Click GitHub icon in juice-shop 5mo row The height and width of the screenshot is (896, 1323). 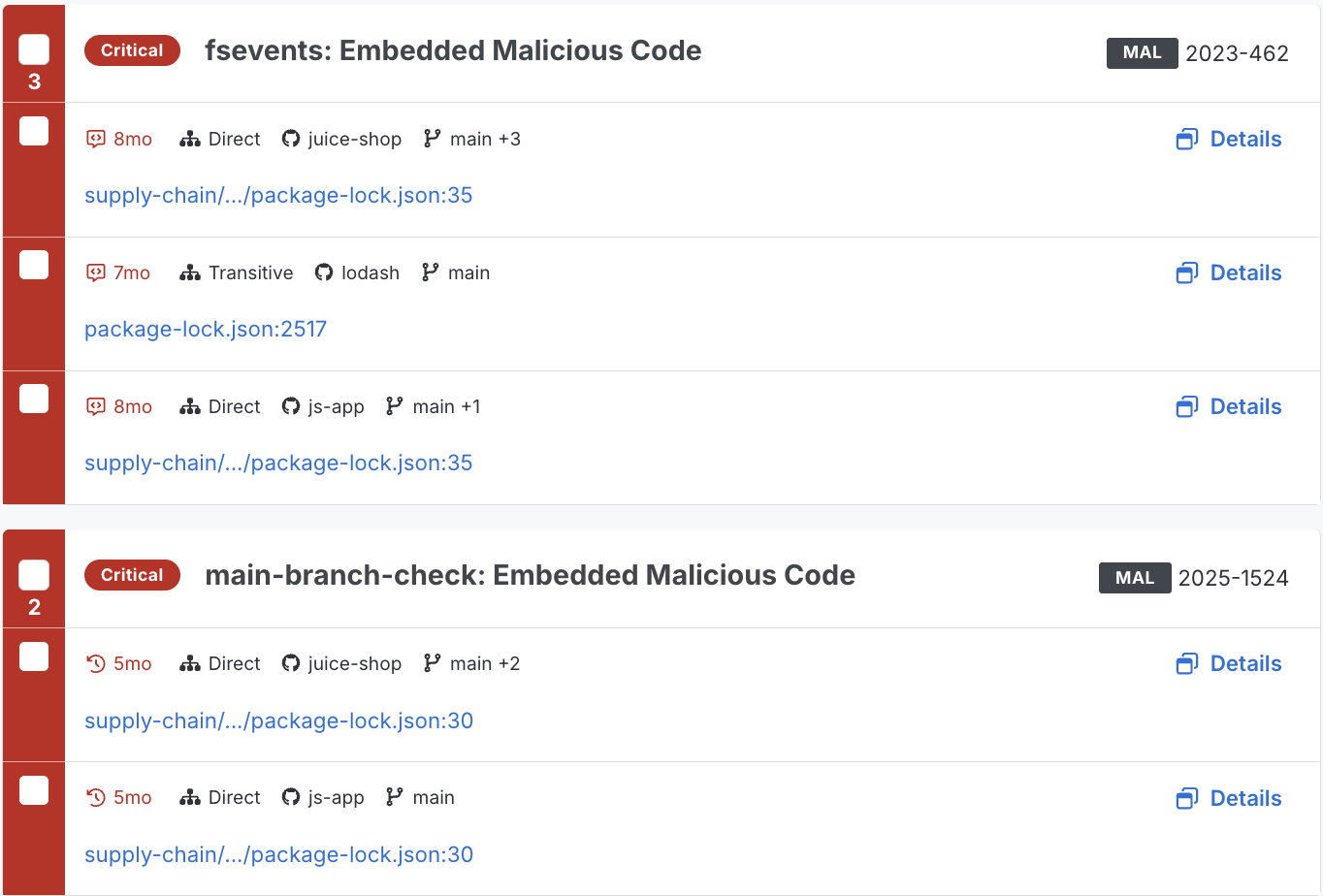(x=291, y=664)
